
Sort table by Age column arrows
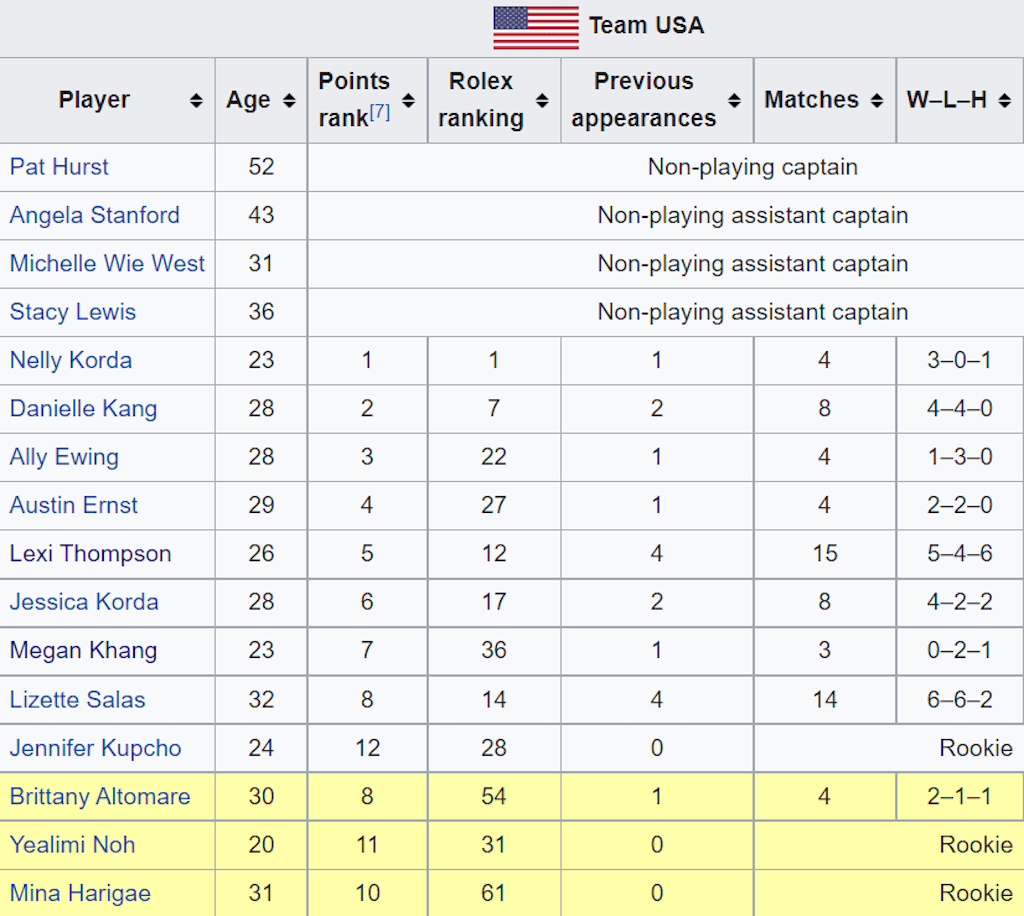pyautogui.click(x=289, y=100)
